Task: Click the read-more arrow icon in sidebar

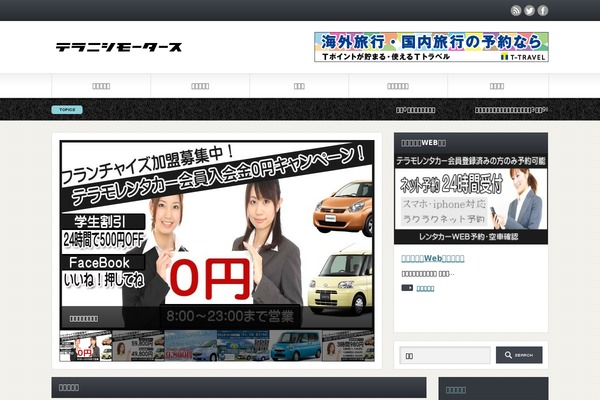Action: pos(407,288)
